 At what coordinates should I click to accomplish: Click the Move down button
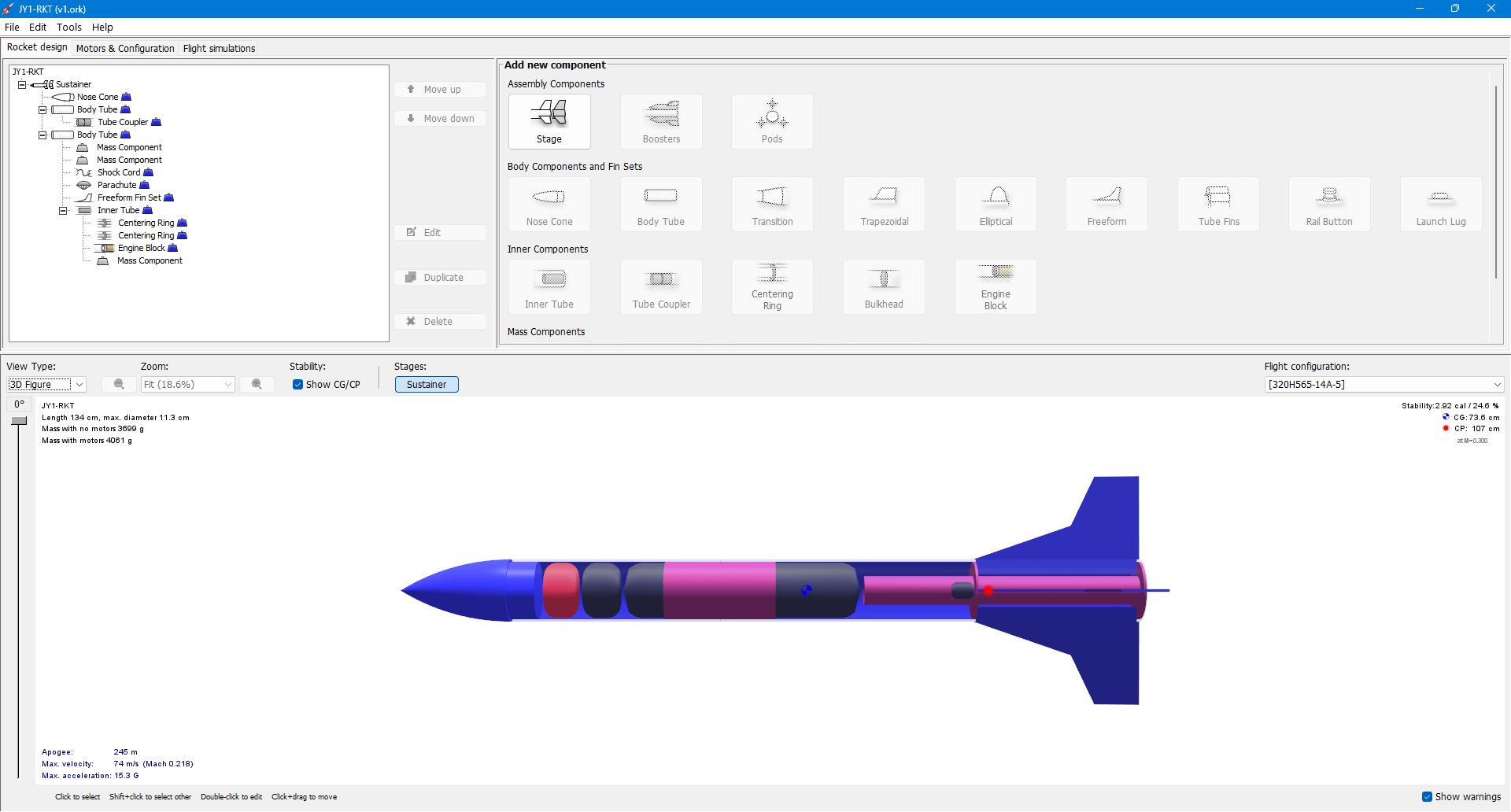click(x=440, y=119)
